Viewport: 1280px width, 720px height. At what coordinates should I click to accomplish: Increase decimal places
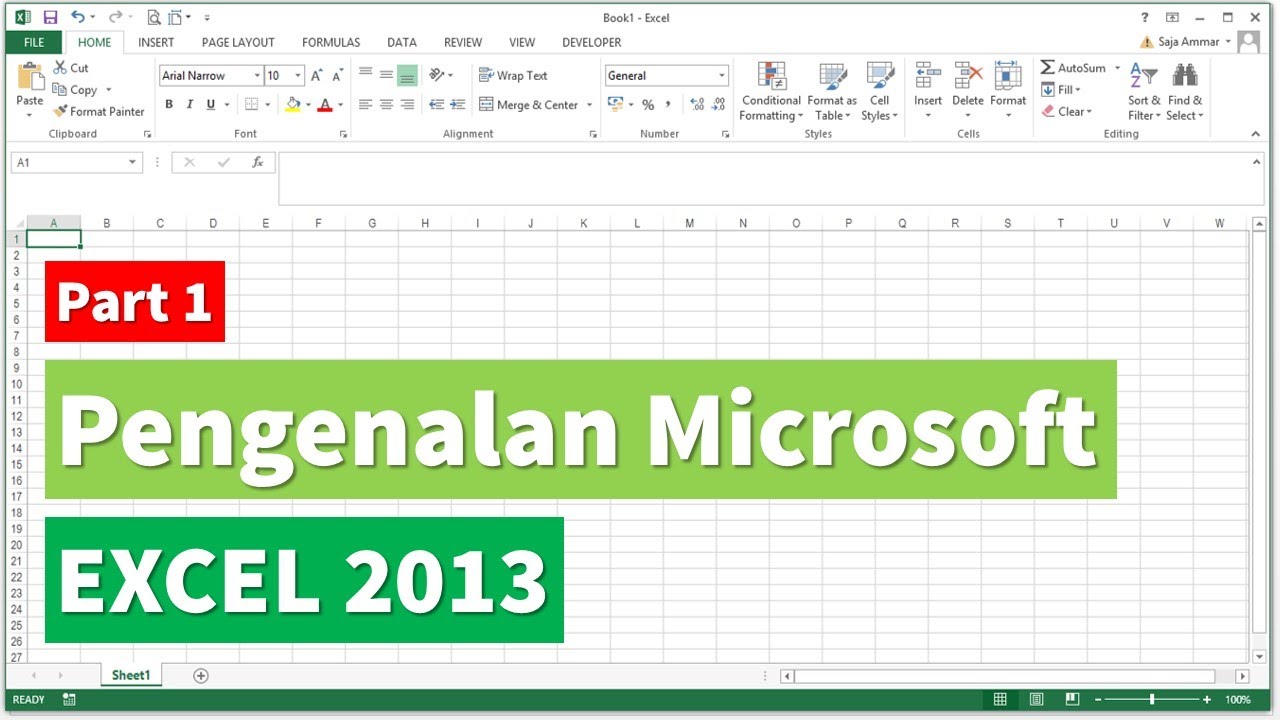[697, 105]
